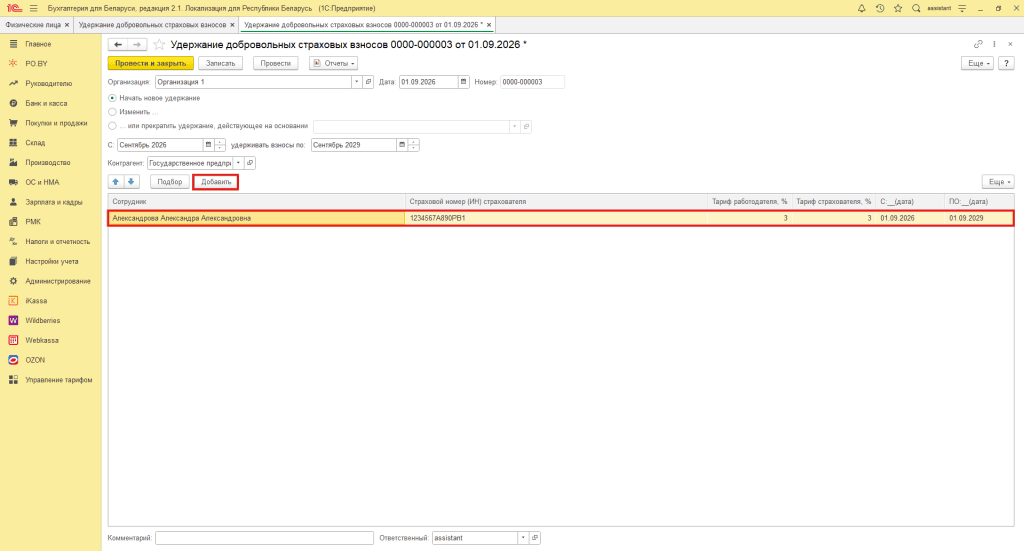Navigate back with left arrow
Screen dimensions: 1024x551
click(x=118, y=44)
